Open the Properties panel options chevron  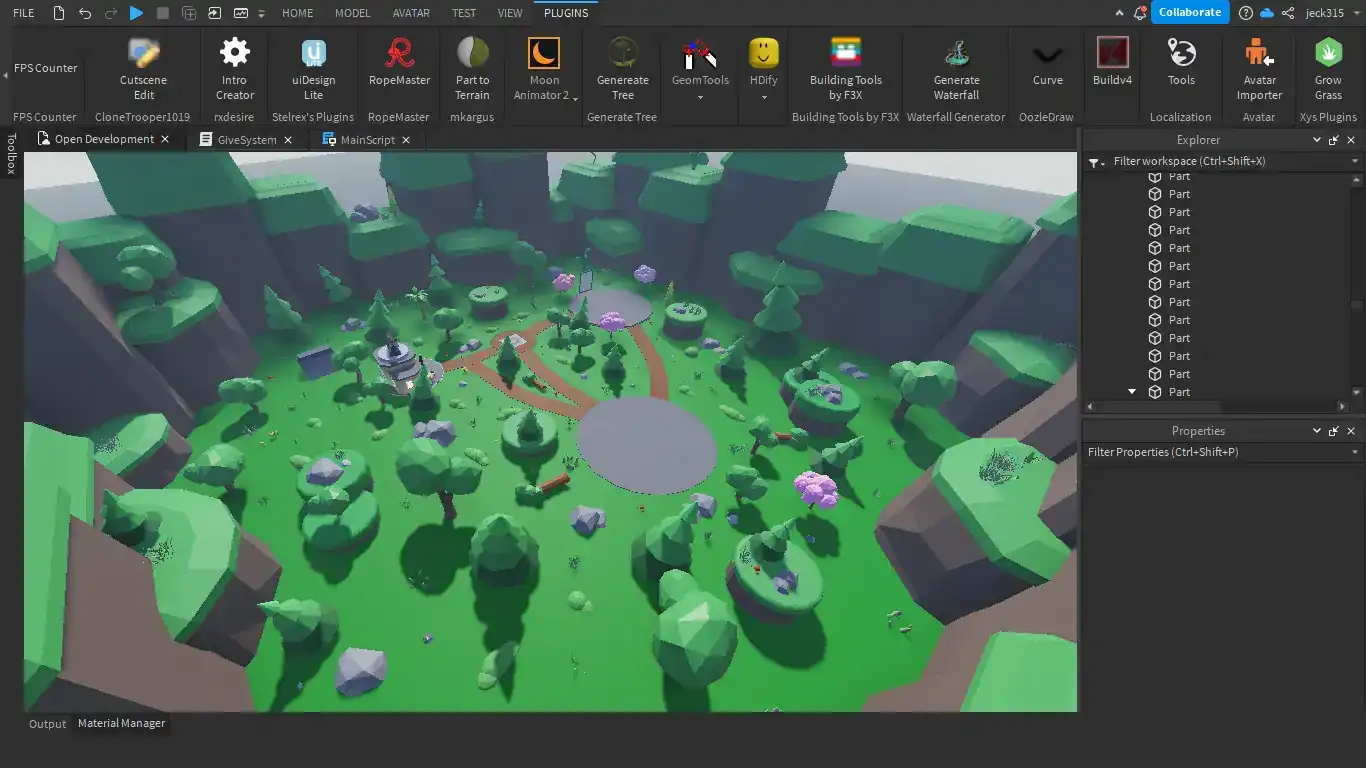click(1316, 431)
